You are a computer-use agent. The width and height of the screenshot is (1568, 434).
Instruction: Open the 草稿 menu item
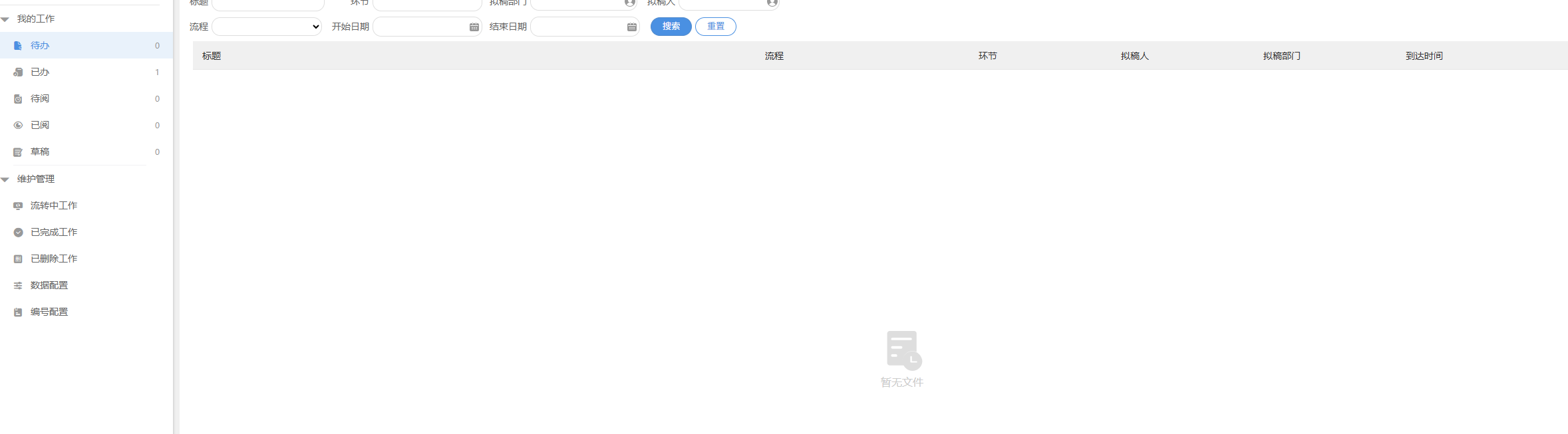(x=86, y=152)
